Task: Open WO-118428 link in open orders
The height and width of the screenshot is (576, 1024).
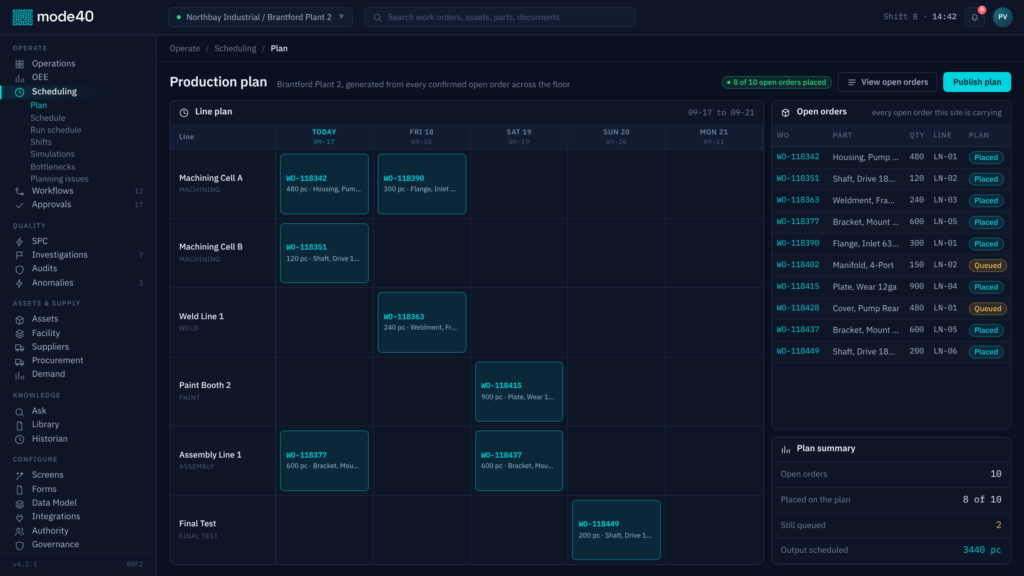Action: (x=797, y=308)
